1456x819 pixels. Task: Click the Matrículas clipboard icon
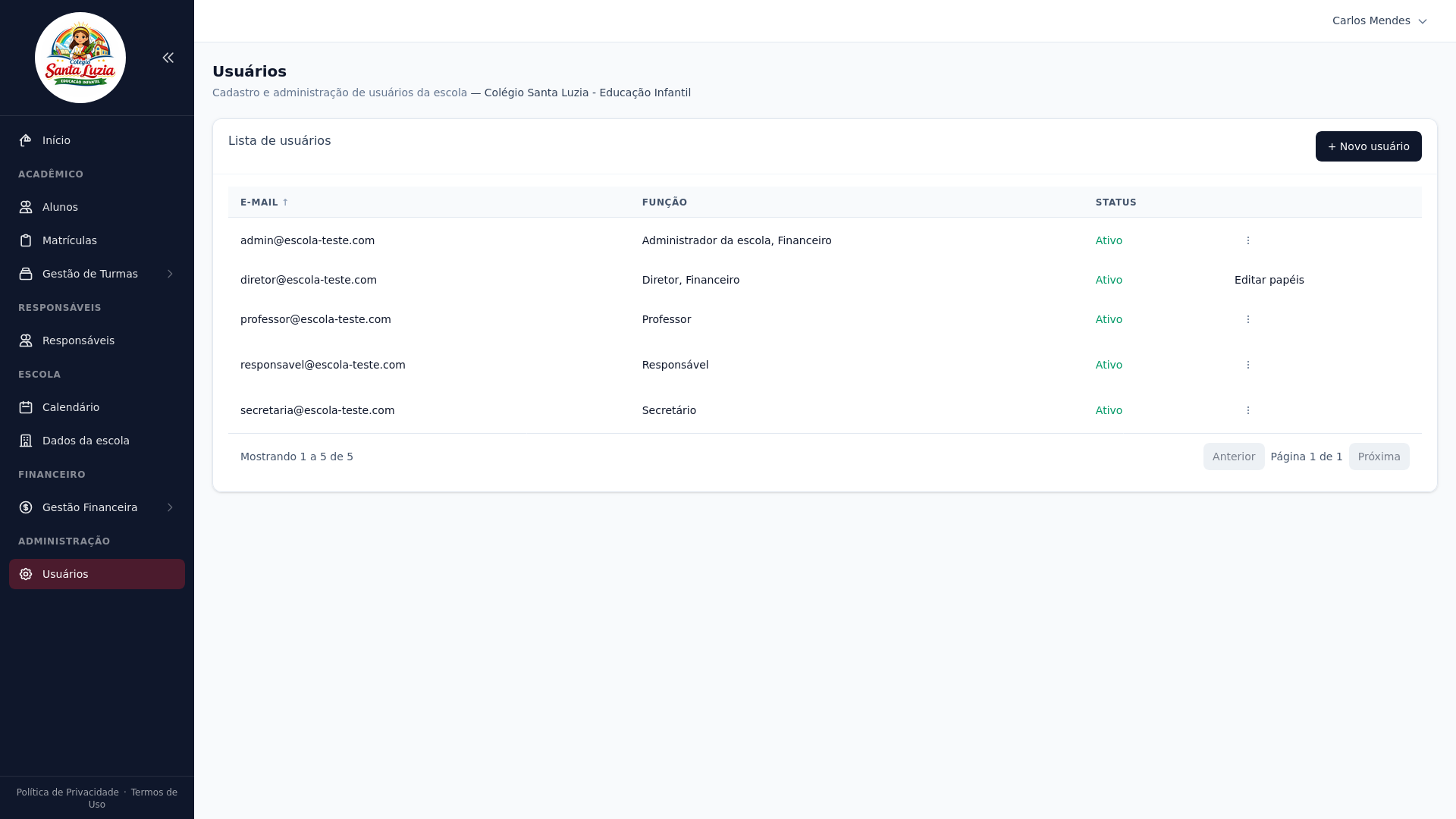point(26,240)
